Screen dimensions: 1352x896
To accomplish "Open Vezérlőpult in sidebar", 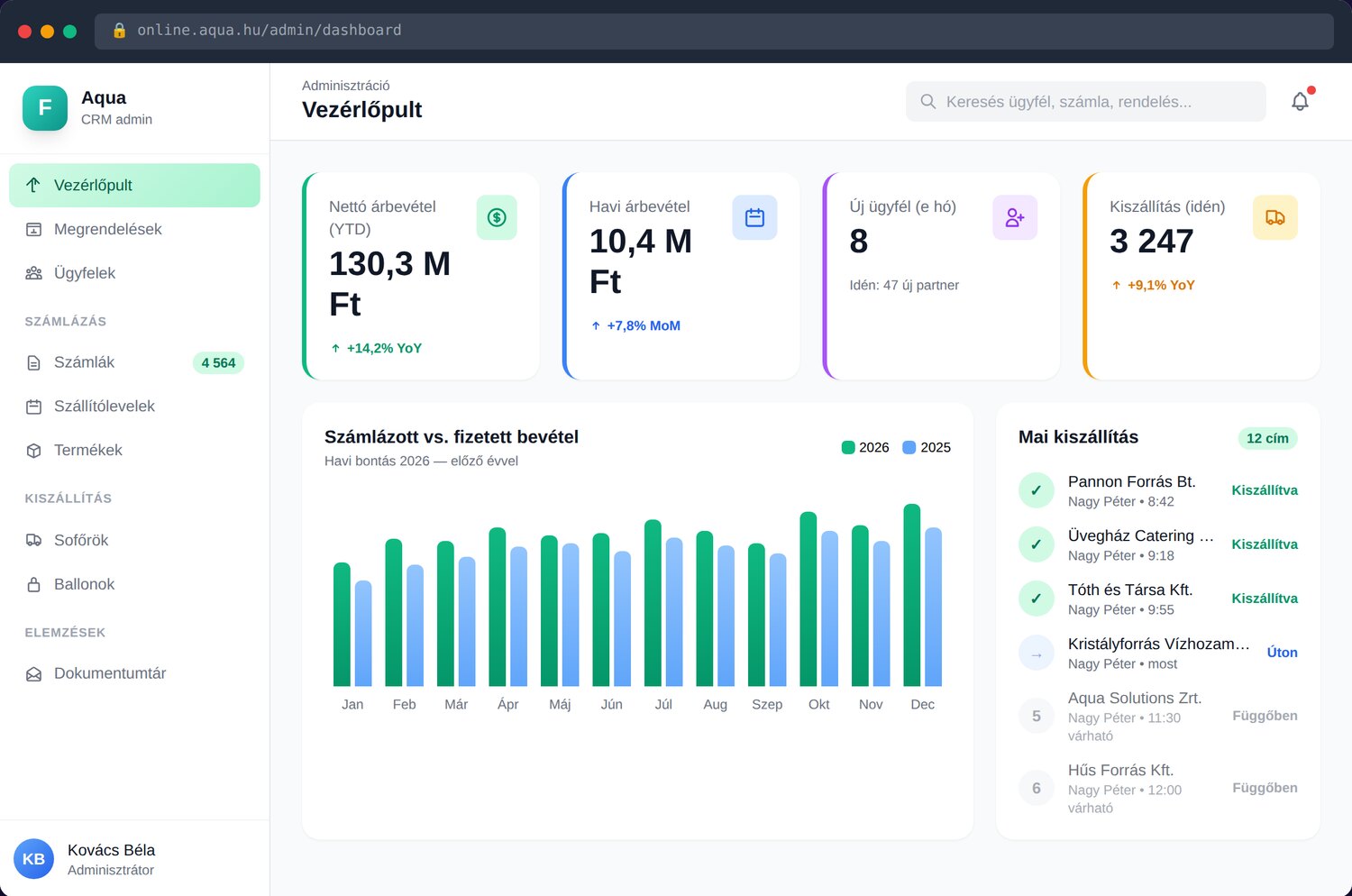I will 134,185.
